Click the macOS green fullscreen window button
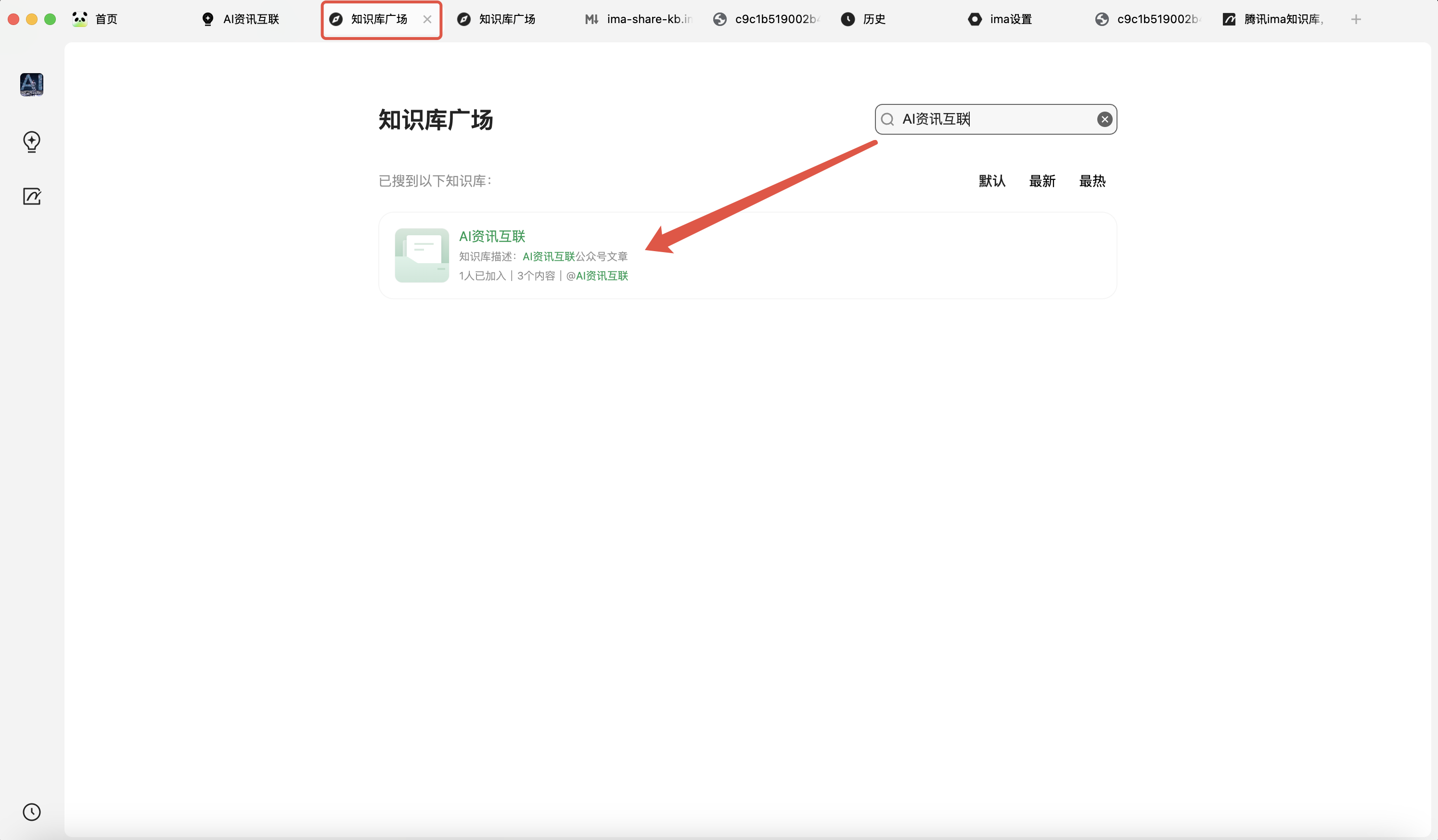This screenshot has width=1438, height=840. [x=50, y=19]
